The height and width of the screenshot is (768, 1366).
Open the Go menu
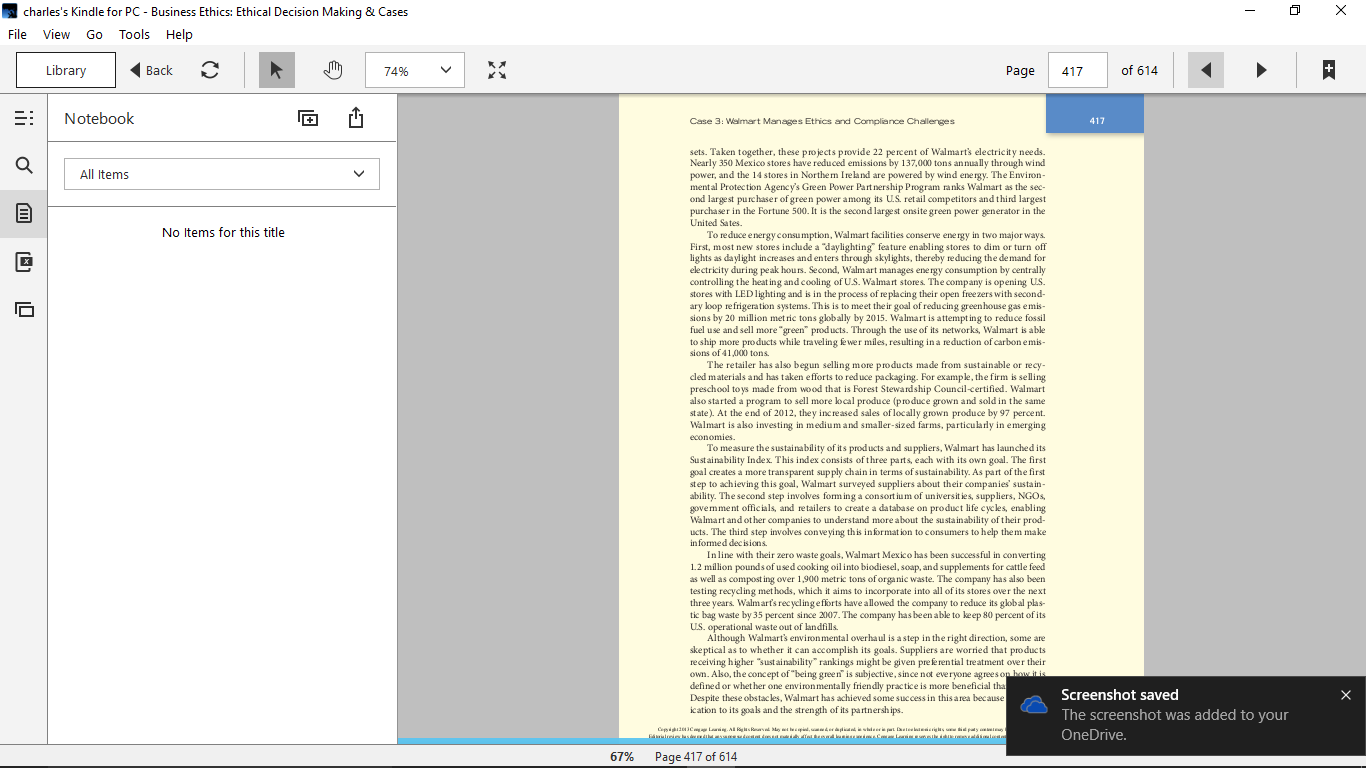coord(94,34)
